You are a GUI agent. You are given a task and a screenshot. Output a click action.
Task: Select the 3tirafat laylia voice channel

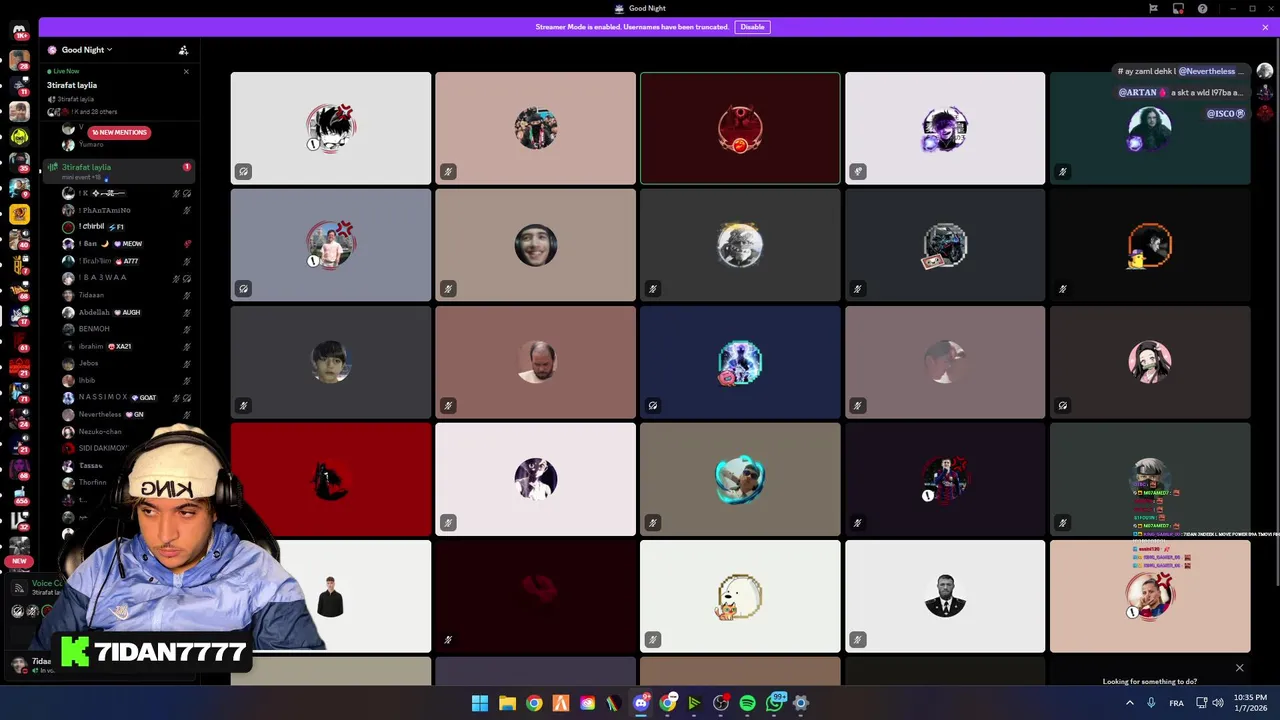(119, 170)
